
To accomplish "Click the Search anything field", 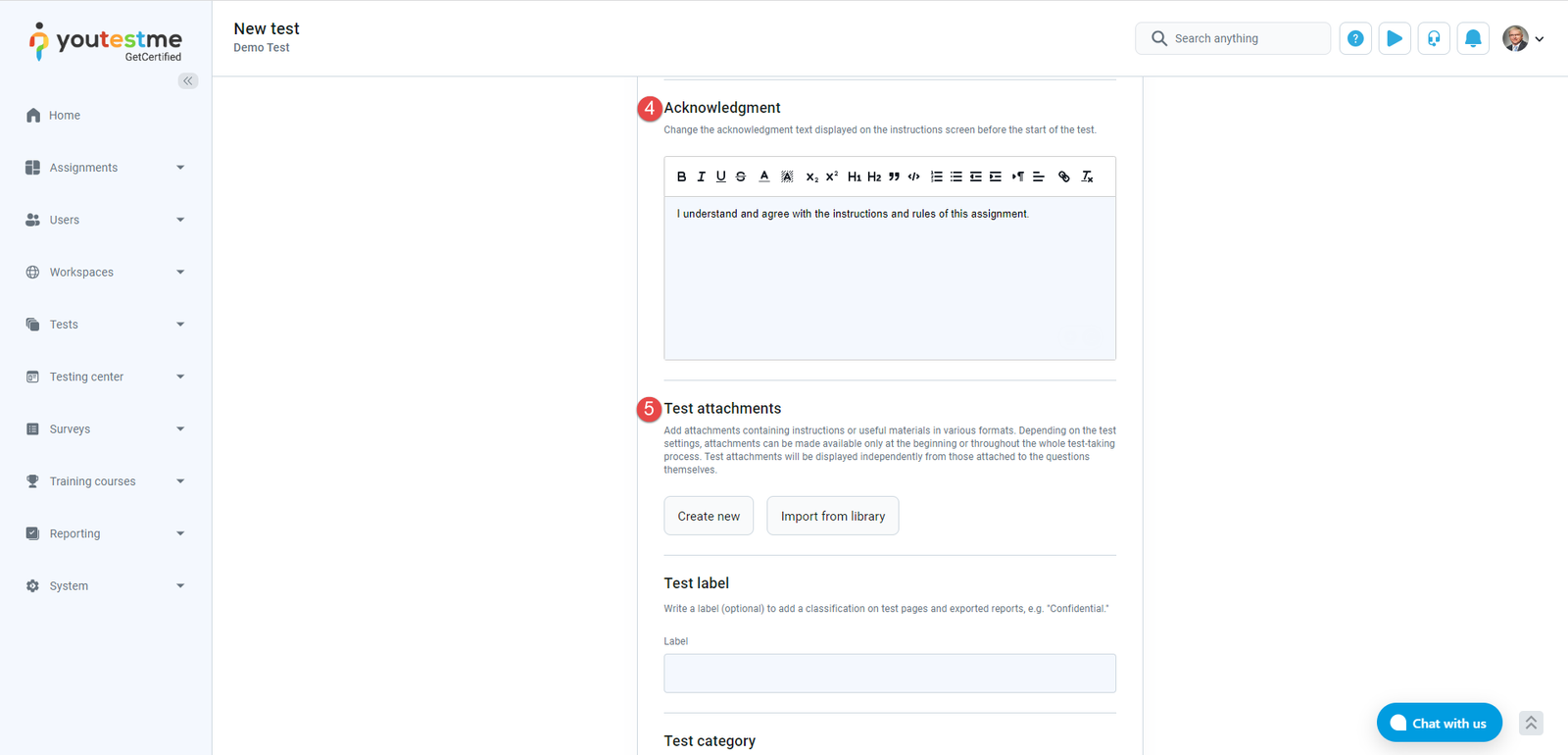I will pyautogui.click(x=1233, y=38).
